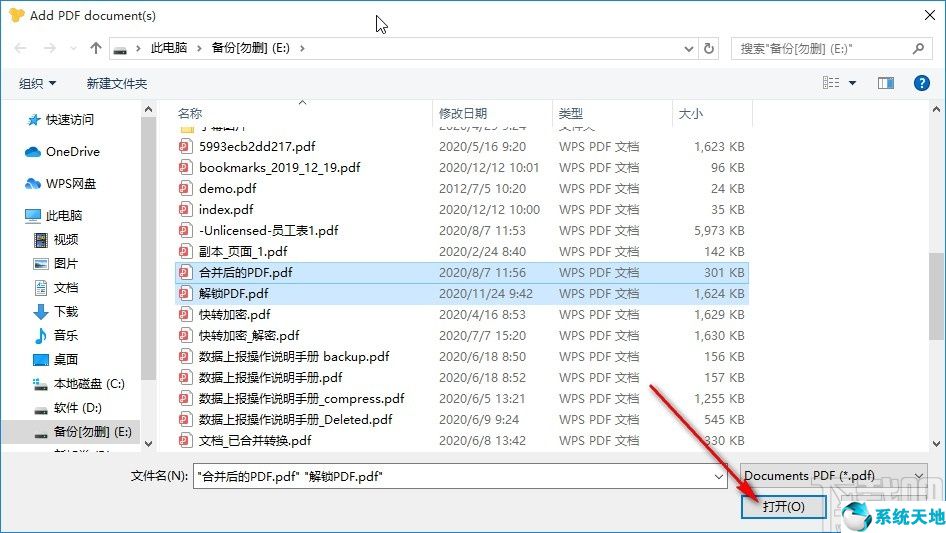Viewport: 946px width, 533px height.
Task: Sort files by 名称 column header
Action: coord(189,113)
